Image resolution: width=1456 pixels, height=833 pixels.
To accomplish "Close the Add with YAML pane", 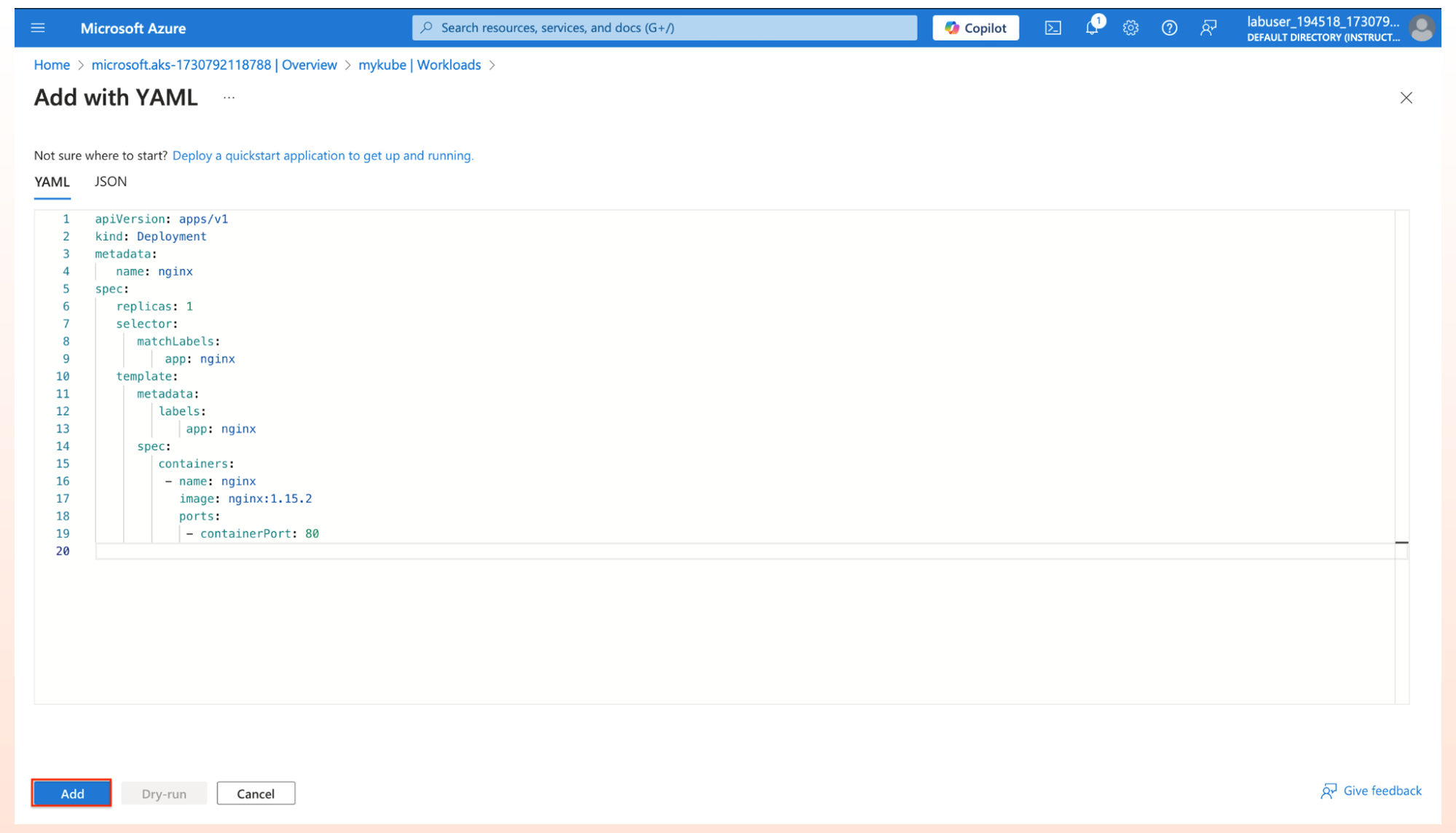I will click(1406, 98).
